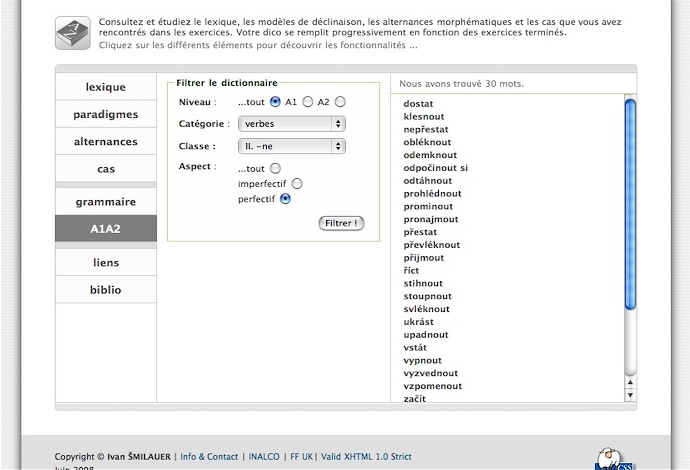Select the word 'svléknout'
The image size is (690, 470).
(x=426, y=309)
